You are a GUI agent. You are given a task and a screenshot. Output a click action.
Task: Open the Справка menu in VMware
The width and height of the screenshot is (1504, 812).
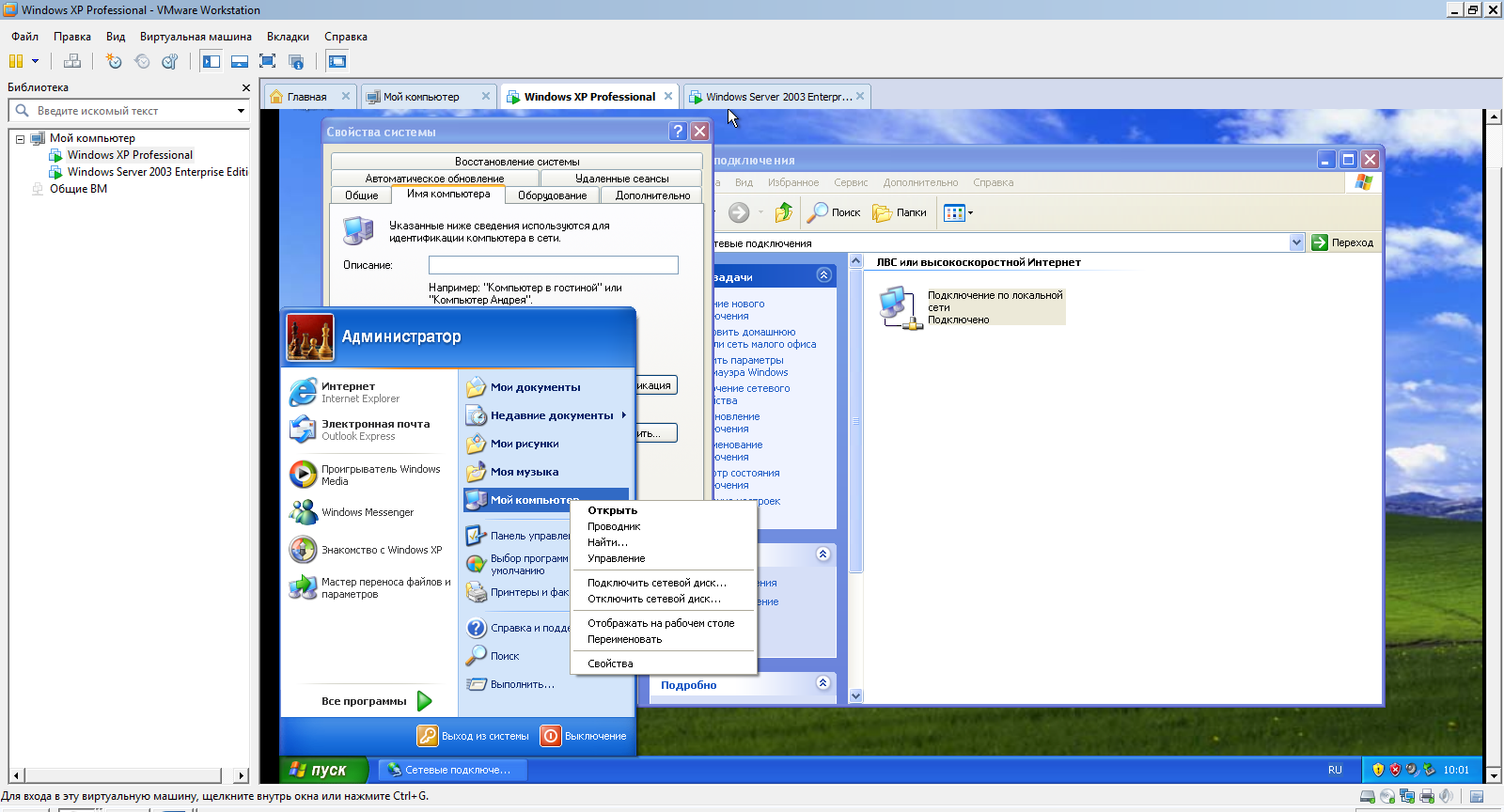point(346,37)
